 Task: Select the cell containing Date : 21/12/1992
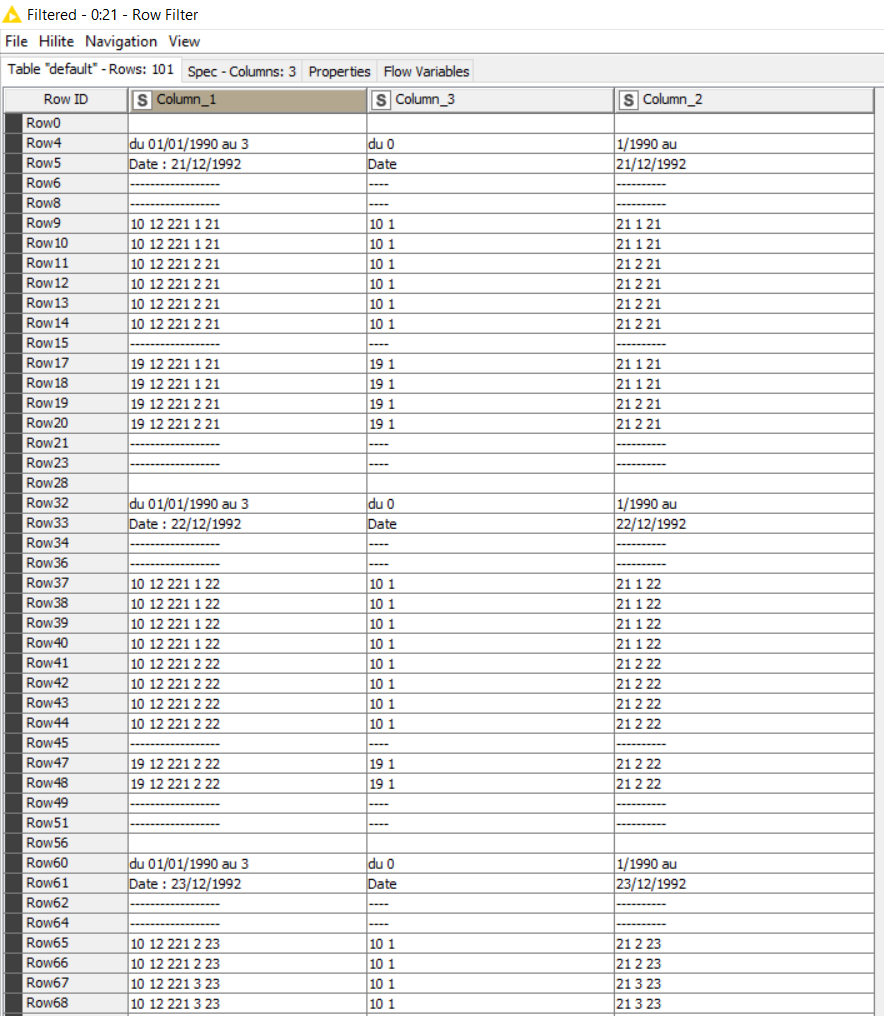pyautogui.click(x=200, y=163)
